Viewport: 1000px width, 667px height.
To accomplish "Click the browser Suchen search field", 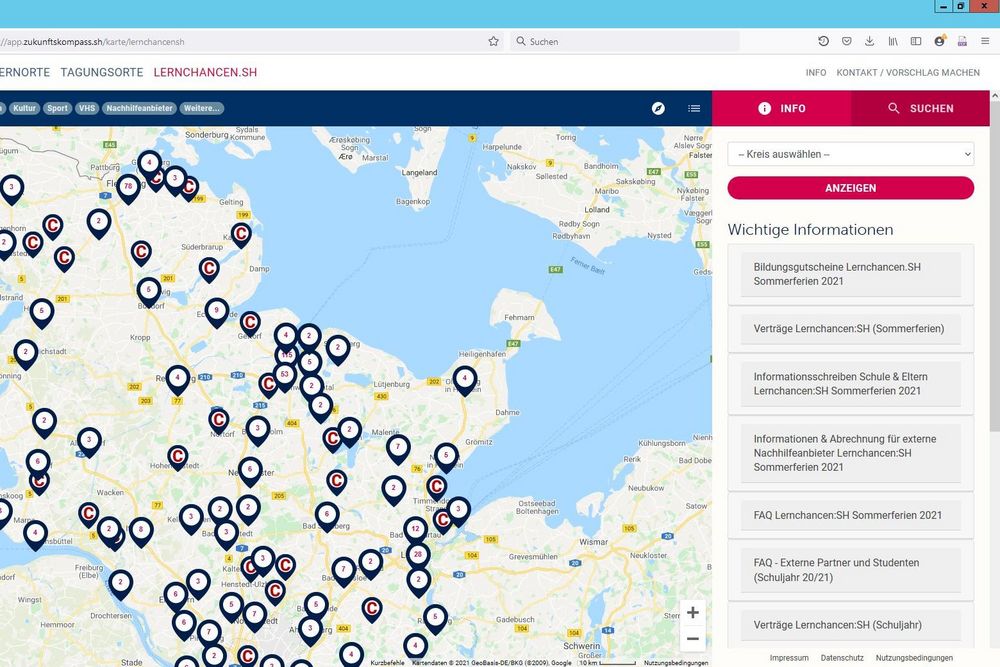I will (625, 41).
